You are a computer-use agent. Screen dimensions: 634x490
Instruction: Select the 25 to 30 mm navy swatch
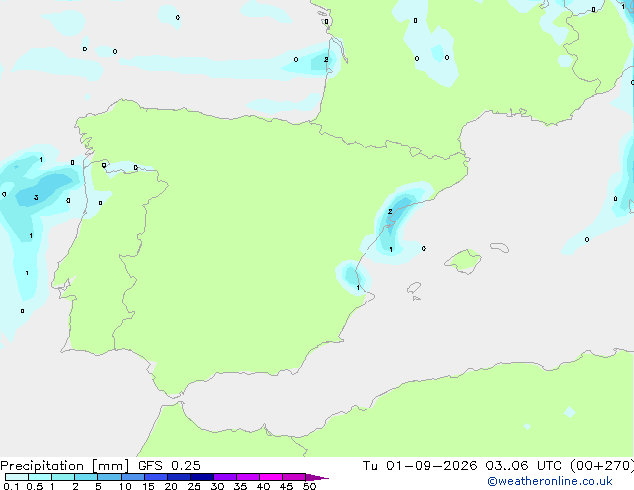[x=201, y=477]
